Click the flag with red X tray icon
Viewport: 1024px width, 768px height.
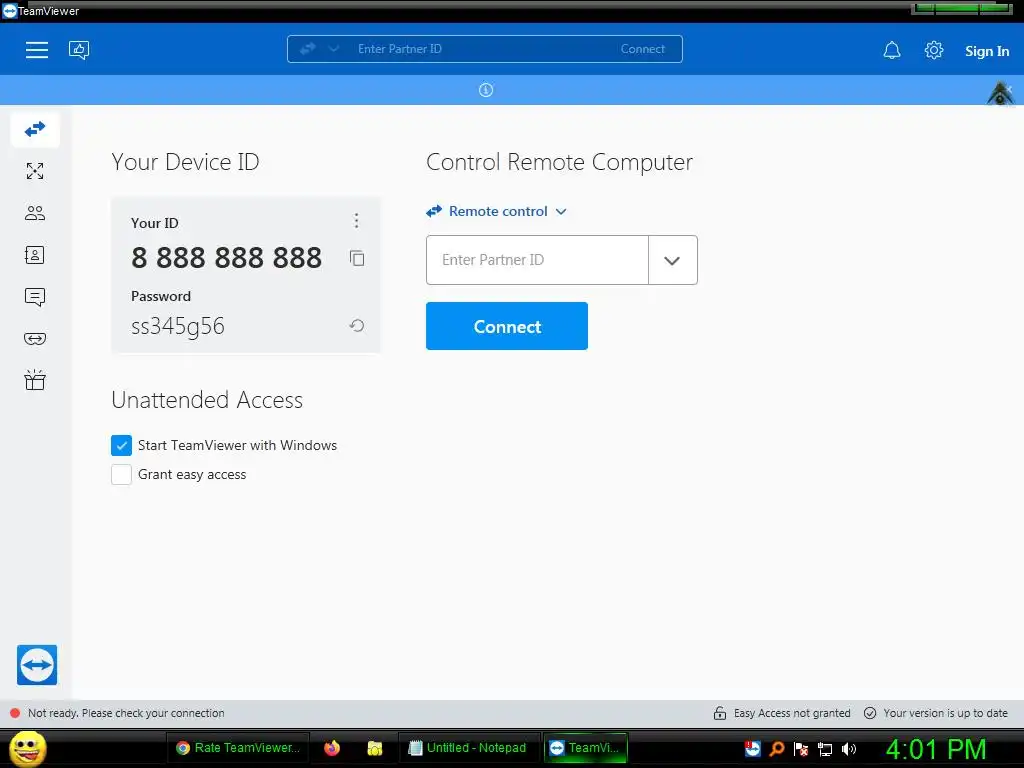[x=801, y=749]
